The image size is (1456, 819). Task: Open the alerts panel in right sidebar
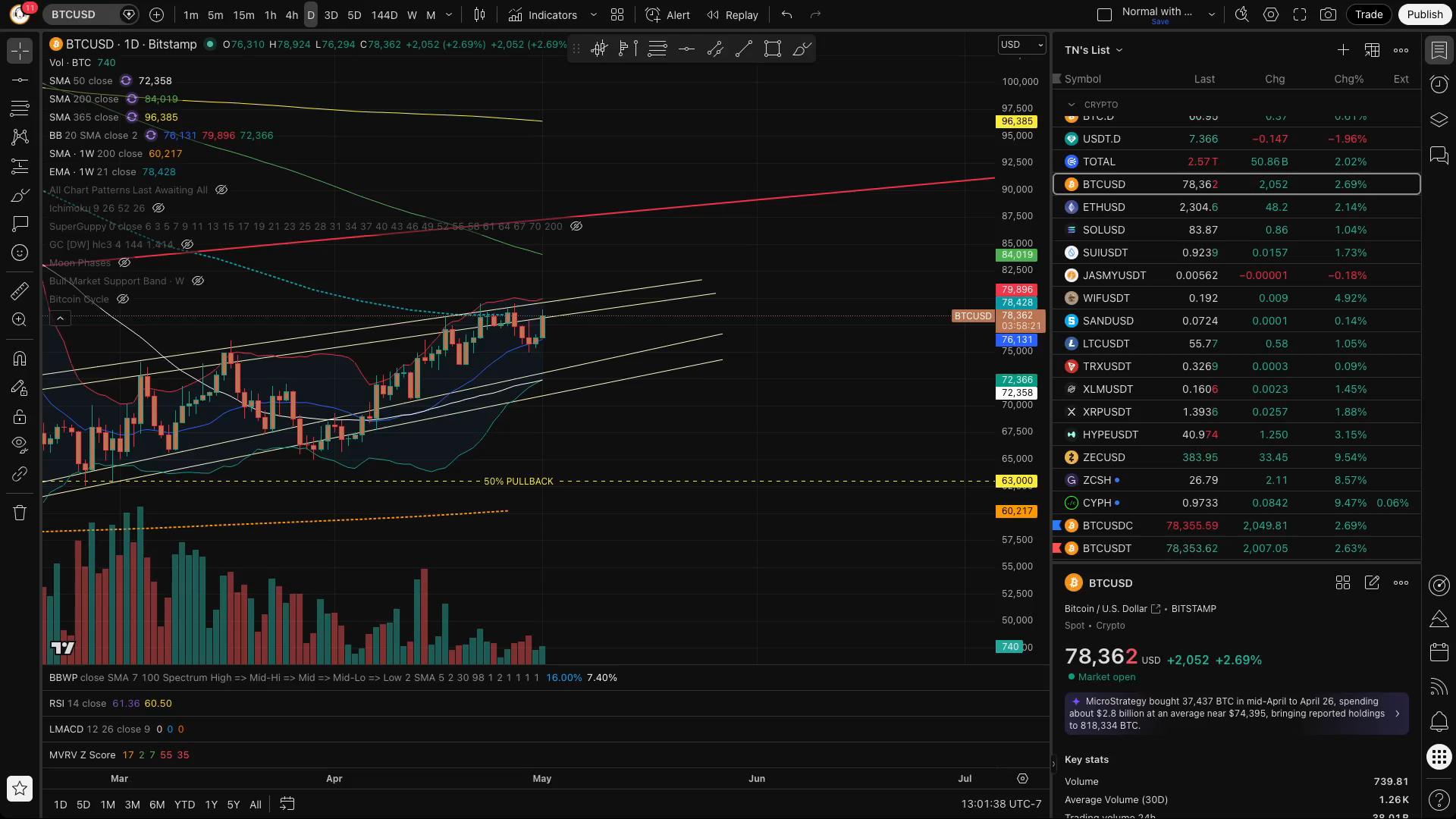(1439, 85)
